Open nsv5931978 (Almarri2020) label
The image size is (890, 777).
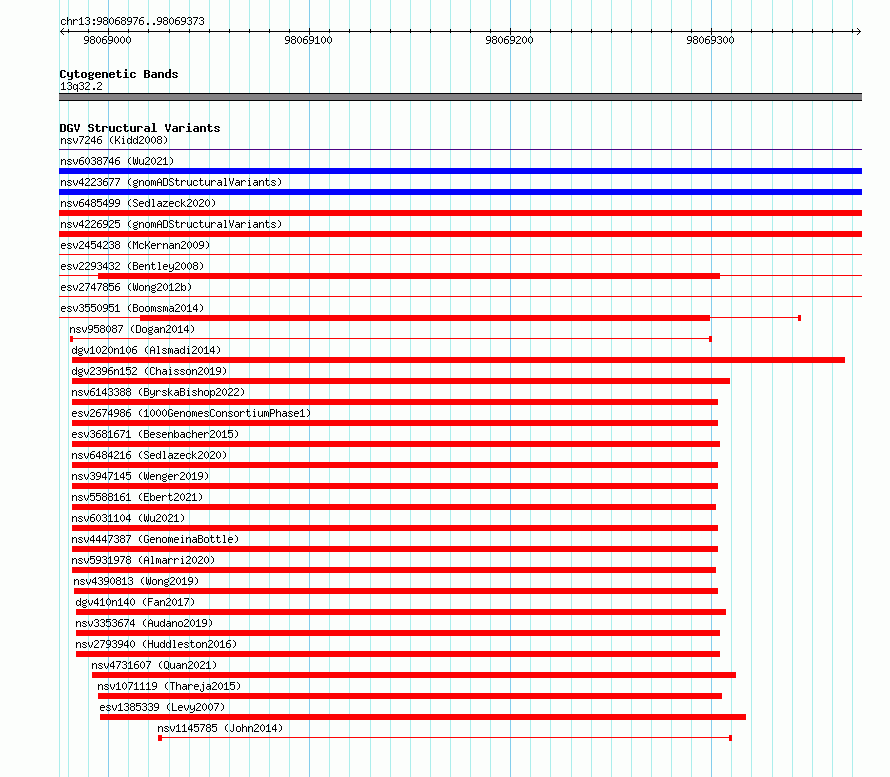pyautogui.click(x=144, y=560)
